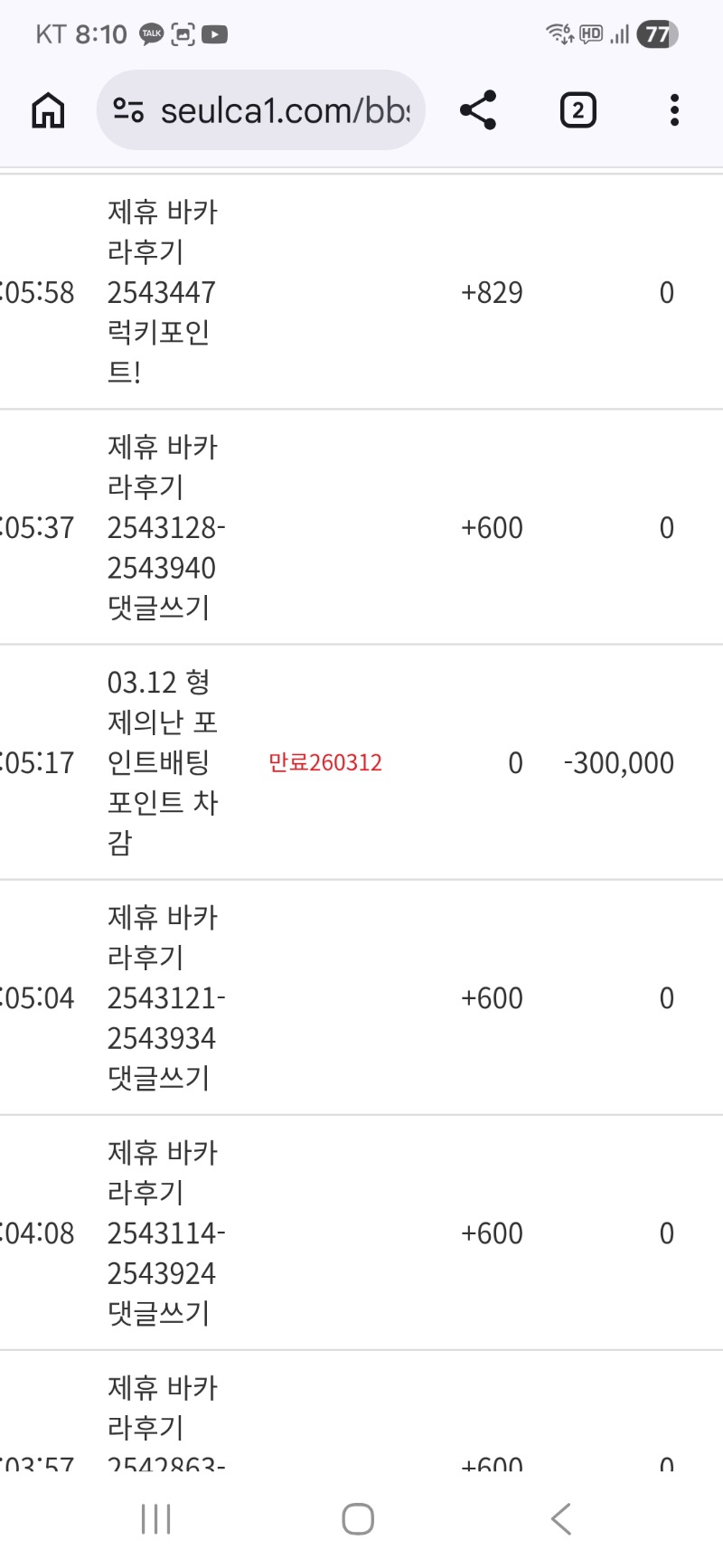723x1568 pixels.
Task: Tap the battery indicator showing 77
Action: click(657, 34)
